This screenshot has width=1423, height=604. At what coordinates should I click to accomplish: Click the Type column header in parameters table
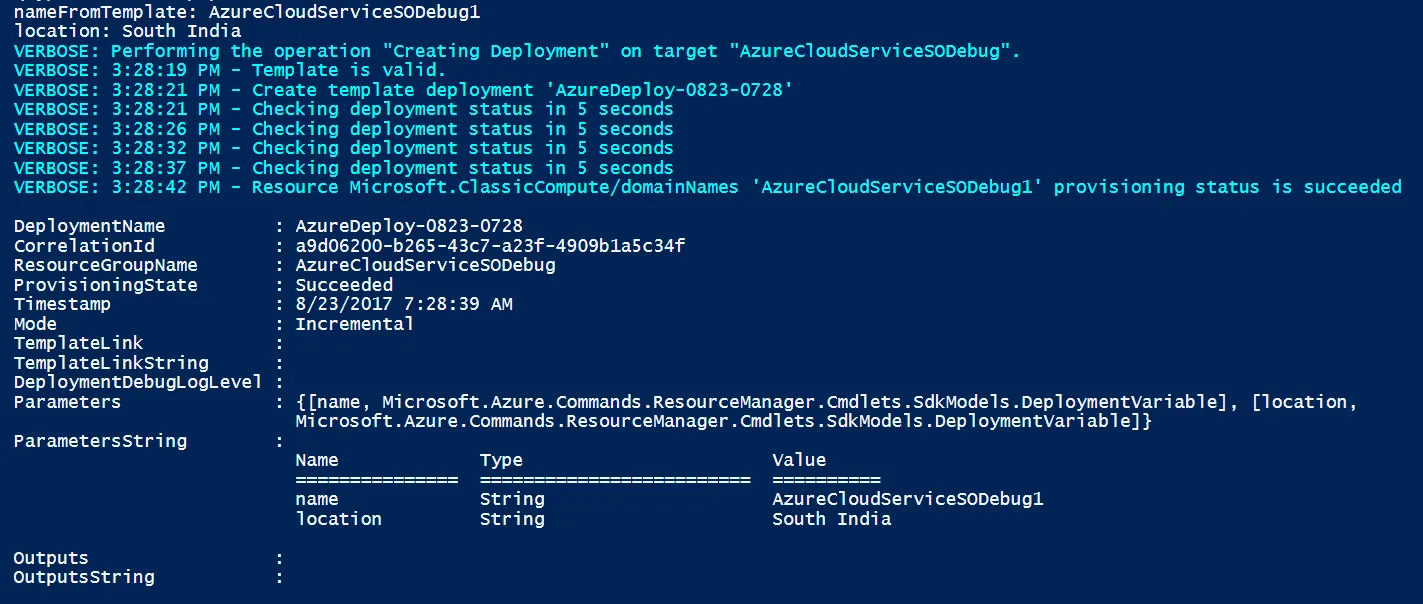501,460
